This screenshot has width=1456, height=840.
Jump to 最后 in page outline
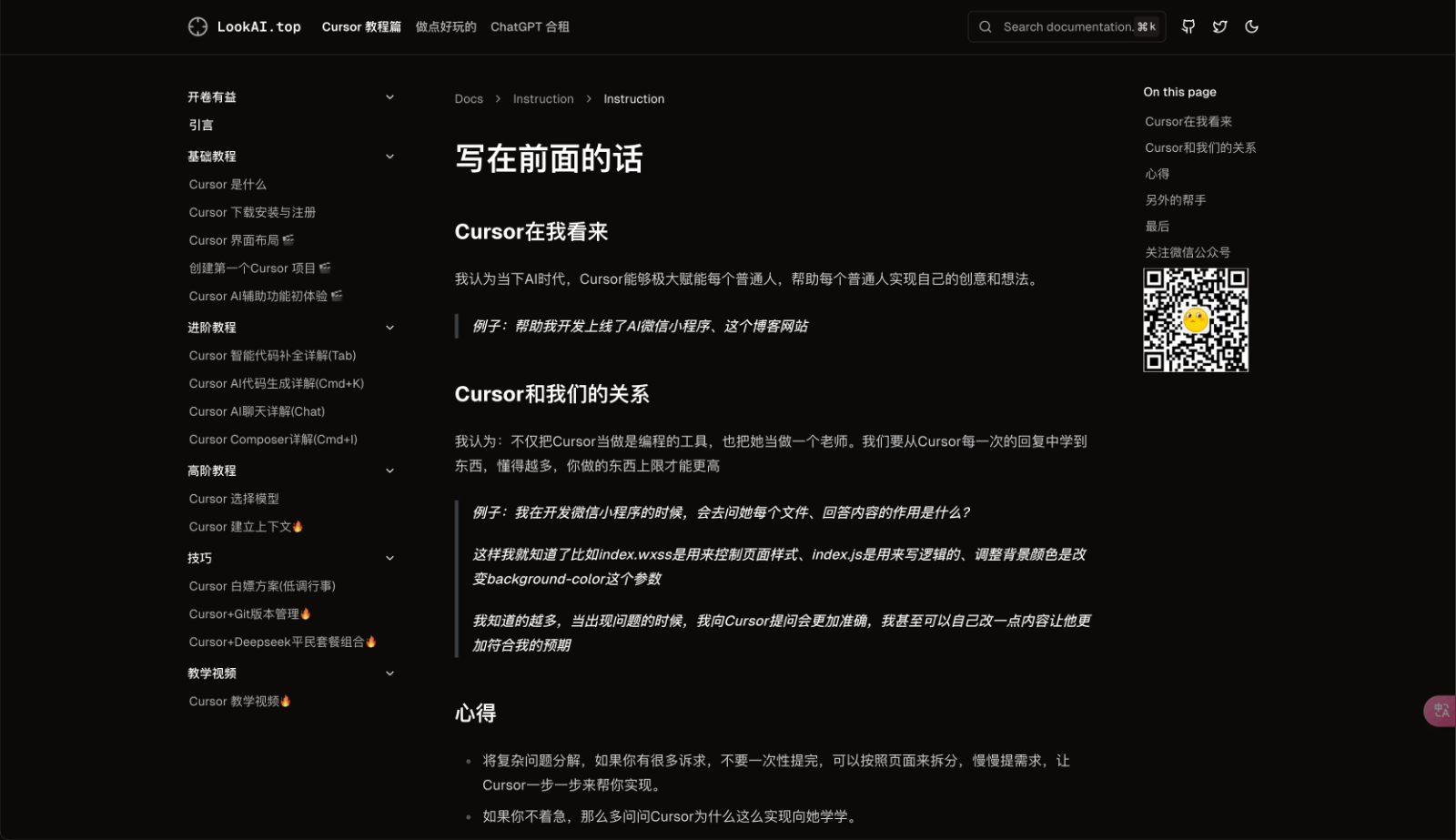tap(1157, 226)
